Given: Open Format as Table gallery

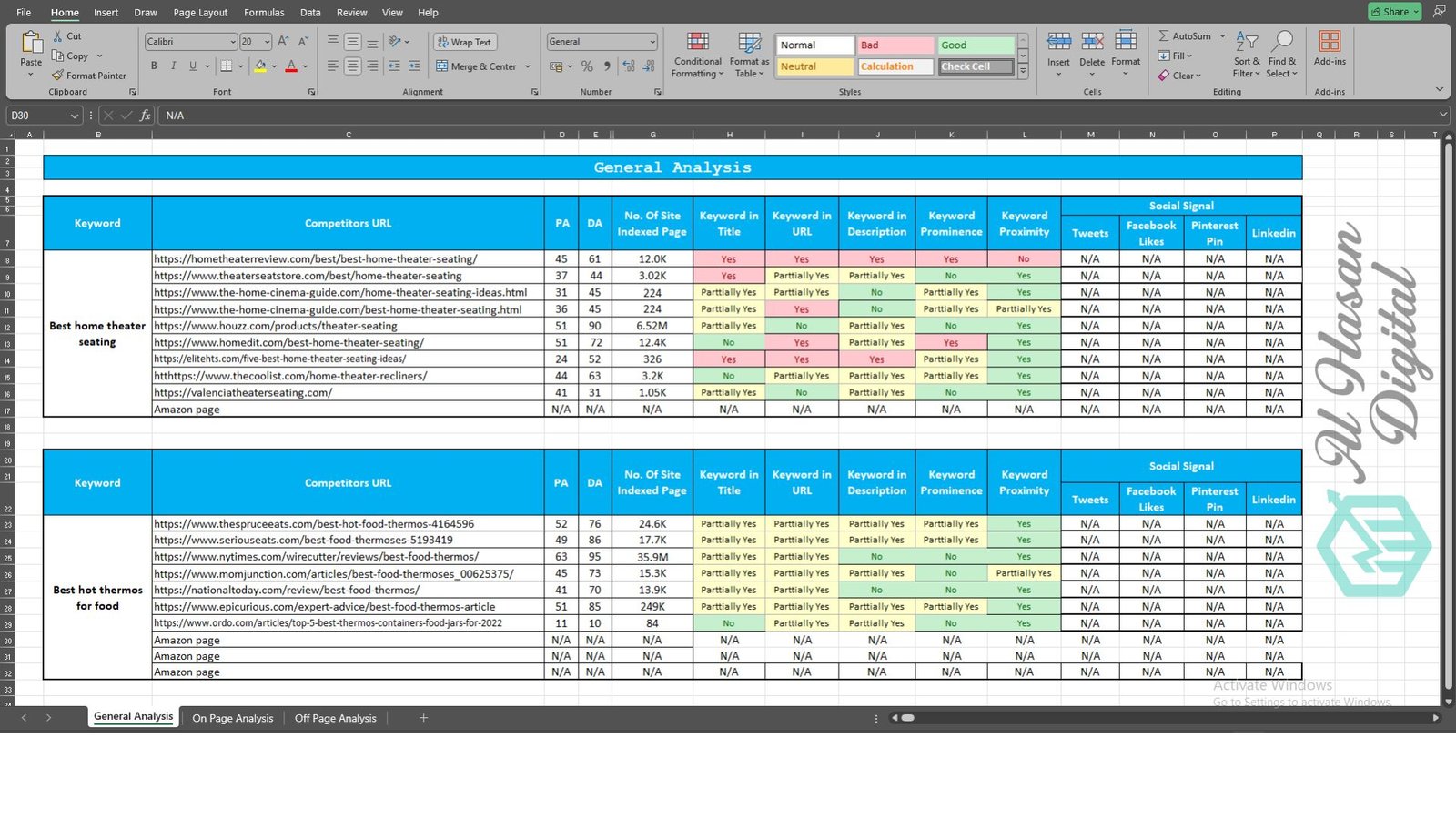Looking at the screenshot, I should (751, 56).
